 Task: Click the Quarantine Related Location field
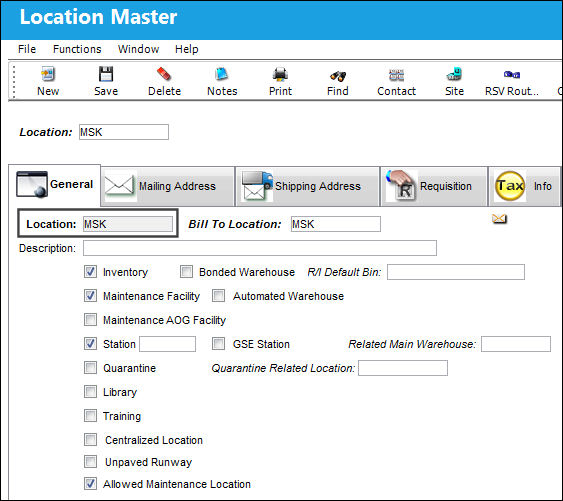coord(403,368)
